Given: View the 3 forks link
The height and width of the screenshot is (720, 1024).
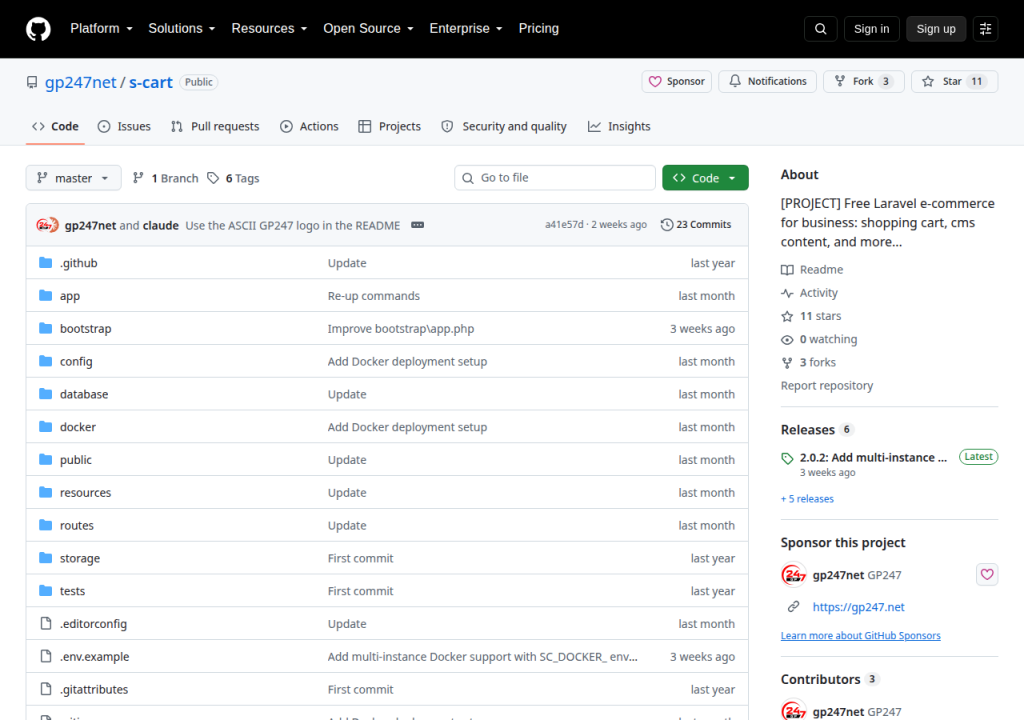Looking at the screenshot, I should click(x=808, y=363).
